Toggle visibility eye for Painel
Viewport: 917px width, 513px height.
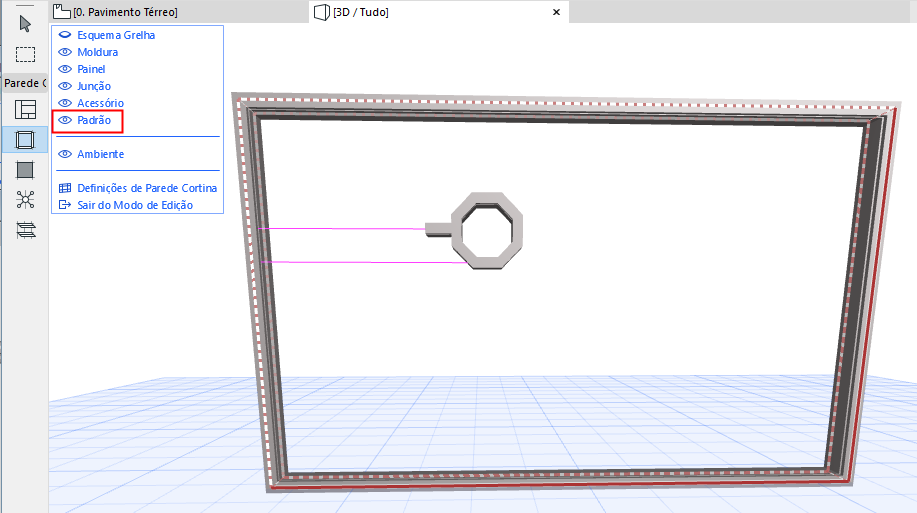(65, 69)
